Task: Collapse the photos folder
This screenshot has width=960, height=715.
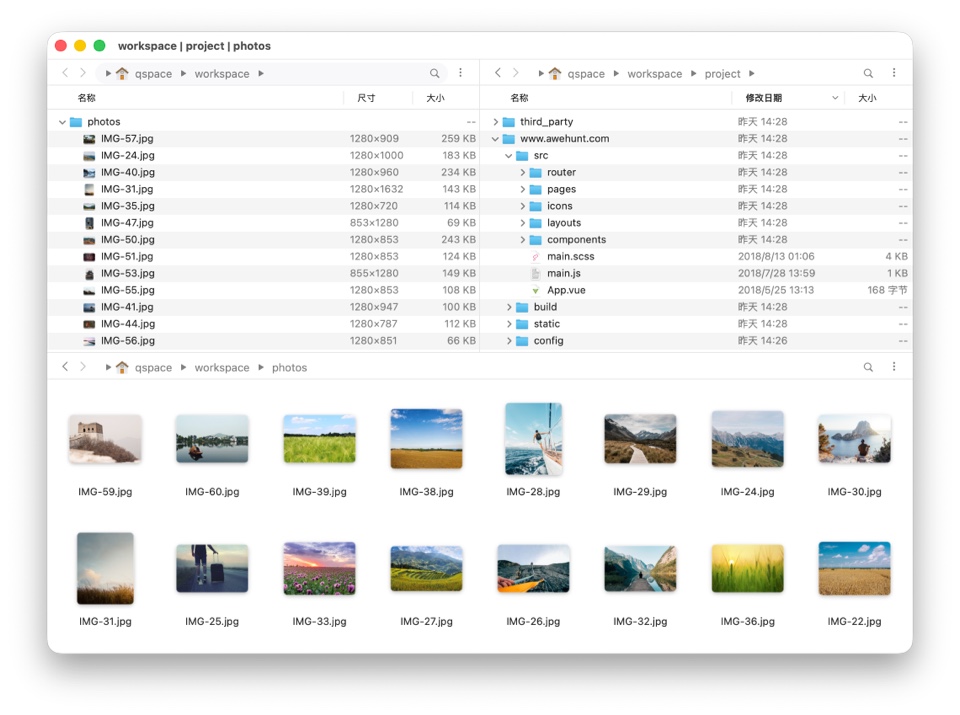Action: [x=62, y=122]
